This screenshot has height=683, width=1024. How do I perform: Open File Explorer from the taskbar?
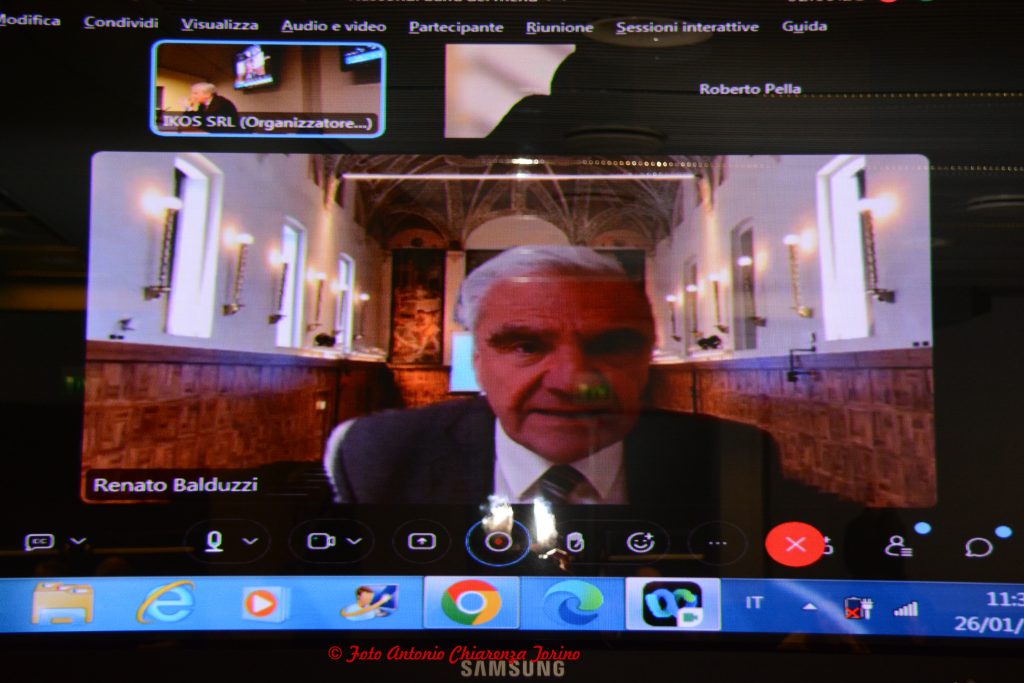click(x=62, y=603)
